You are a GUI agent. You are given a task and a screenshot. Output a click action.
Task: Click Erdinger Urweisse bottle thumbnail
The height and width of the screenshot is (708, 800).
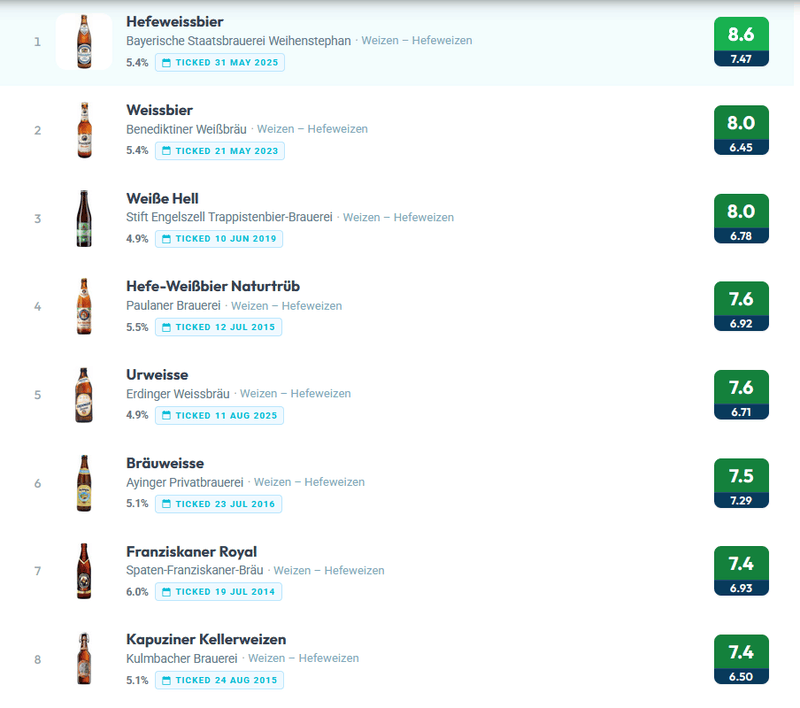(x=84, y=395)
